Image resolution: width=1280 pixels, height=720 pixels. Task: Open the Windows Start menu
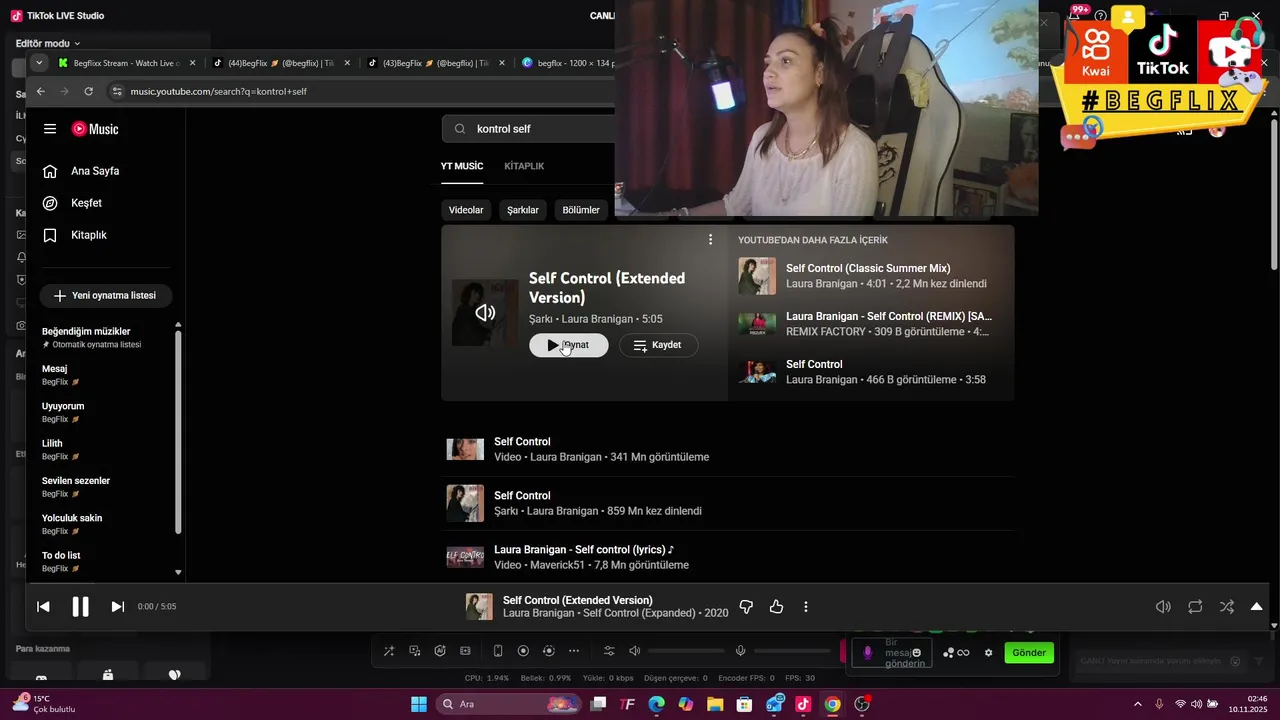point(419,704)
